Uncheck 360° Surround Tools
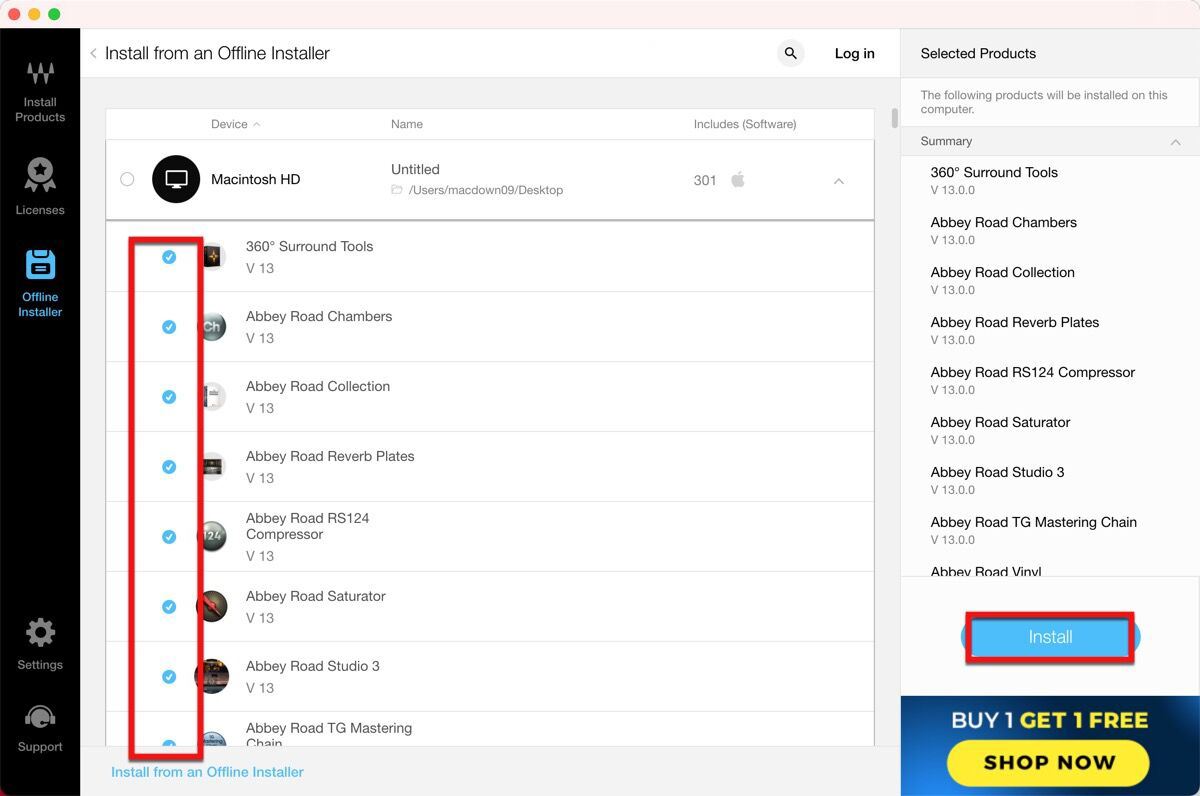 tap(169, 257)
